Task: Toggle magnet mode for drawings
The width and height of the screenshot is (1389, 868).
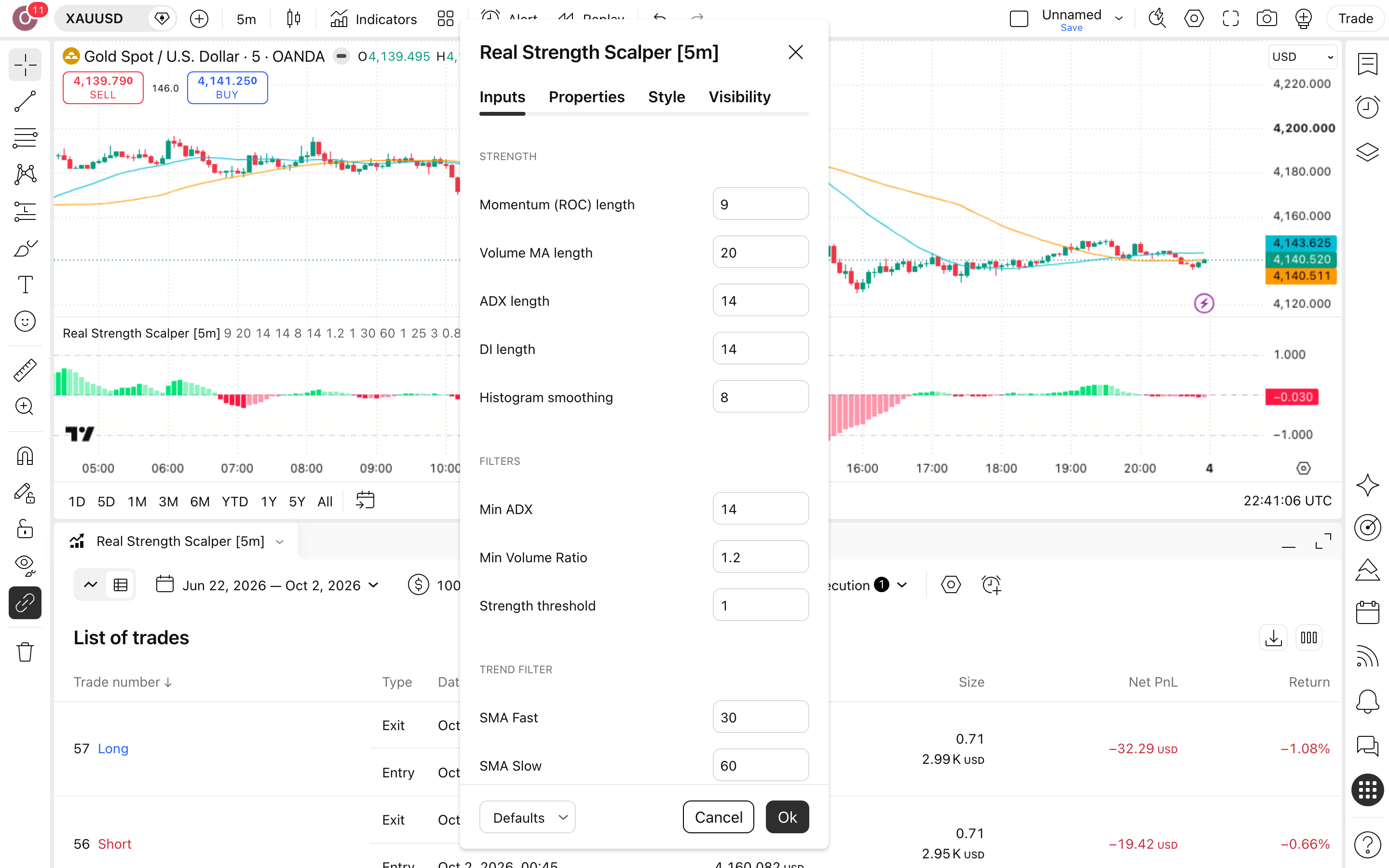Action: click(25, 456)
